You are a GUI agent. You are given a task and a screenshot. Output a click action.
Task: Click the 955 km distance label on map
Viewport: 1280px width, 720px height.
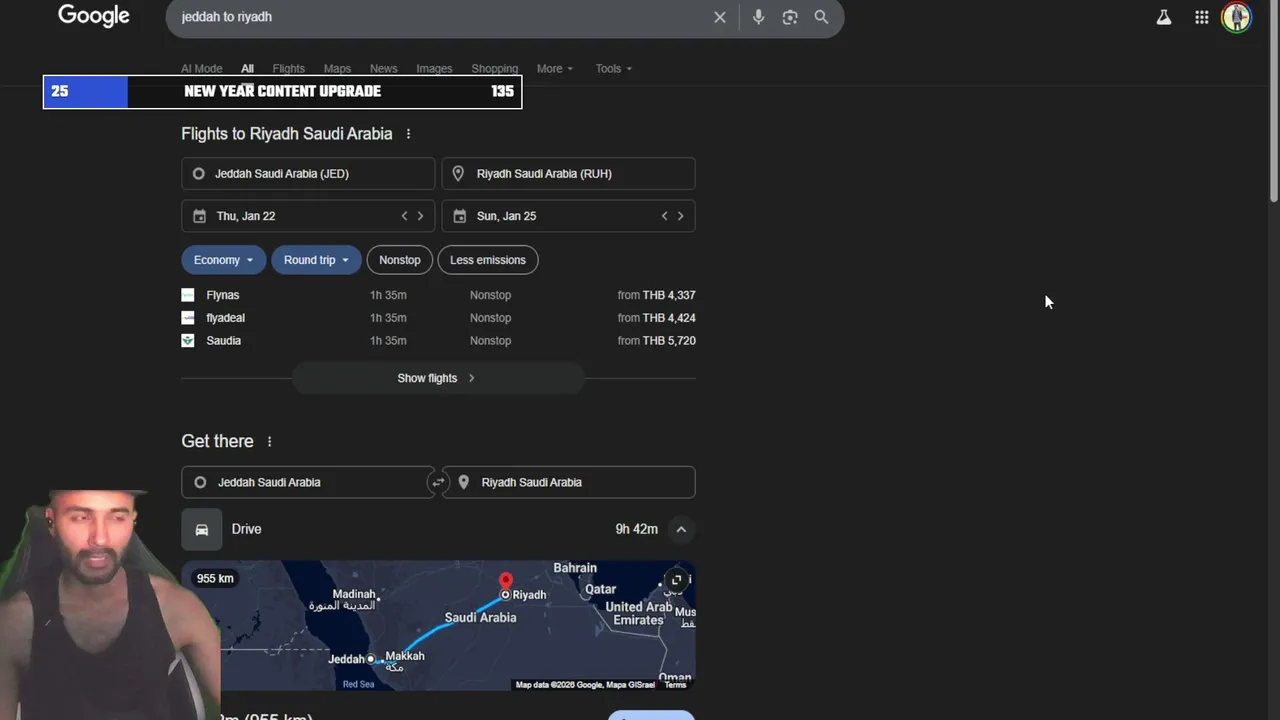click(215, 578)
